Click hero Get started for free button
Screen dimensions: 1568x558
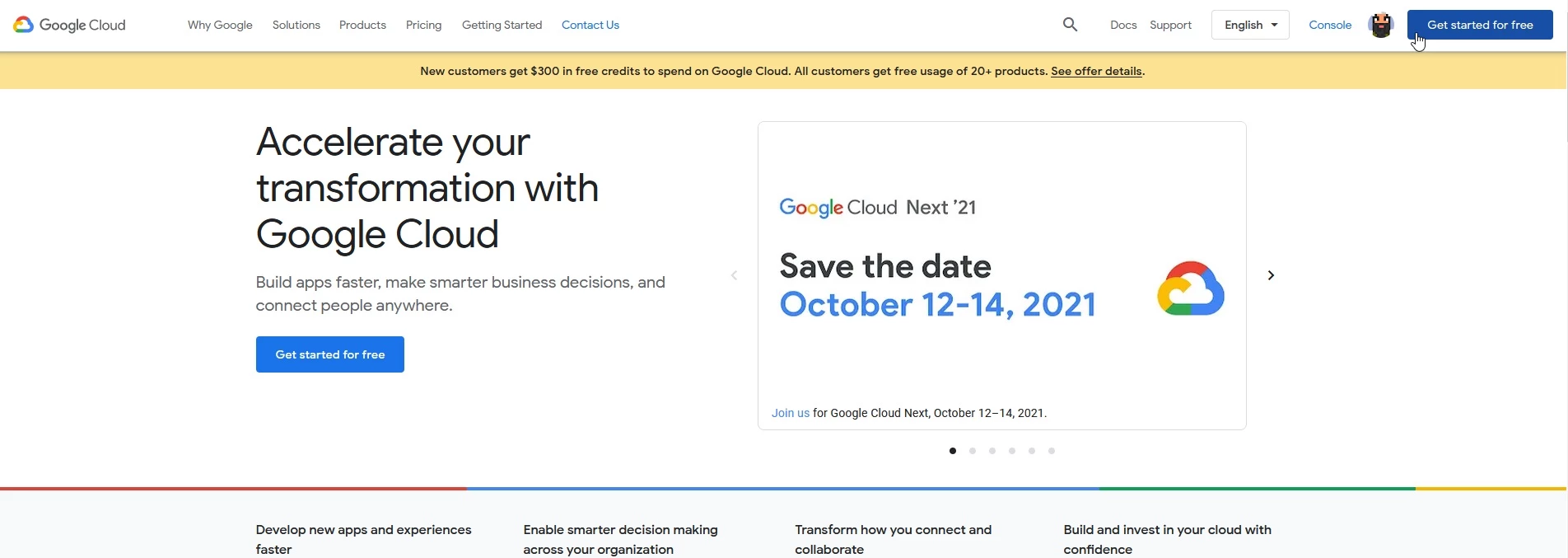coord(330,354)
